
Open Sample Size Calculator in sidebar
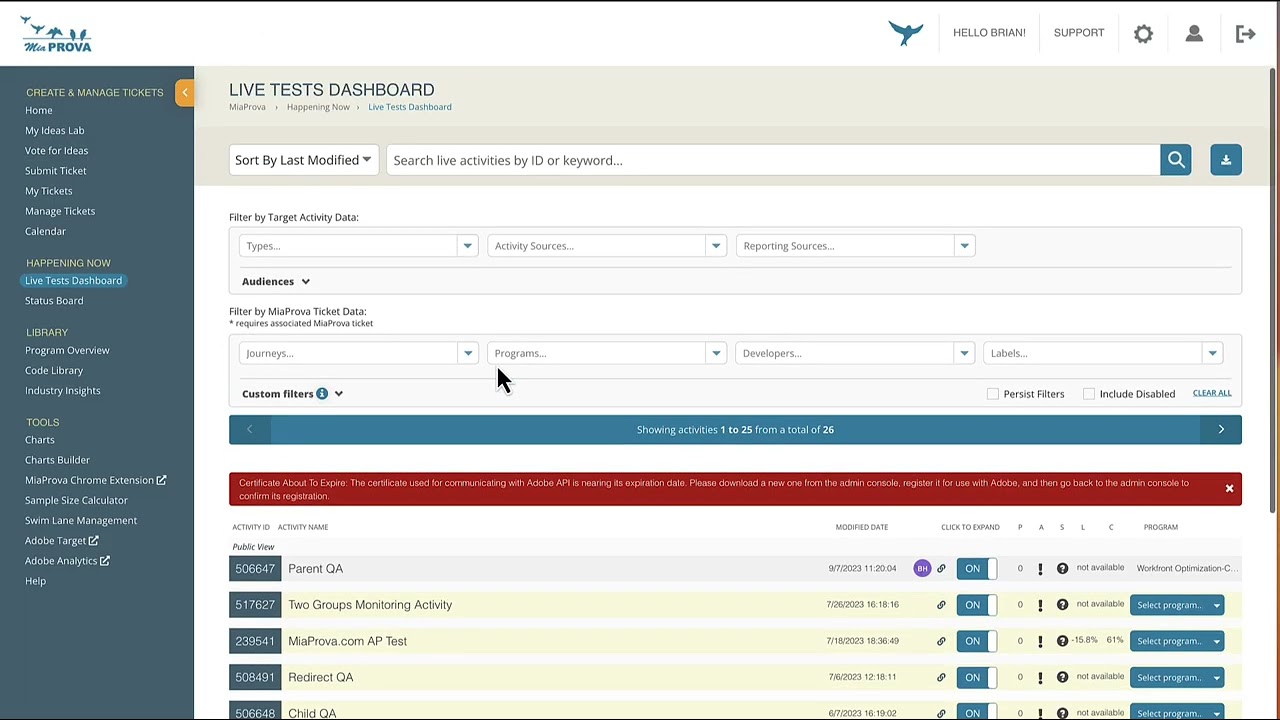76,500
